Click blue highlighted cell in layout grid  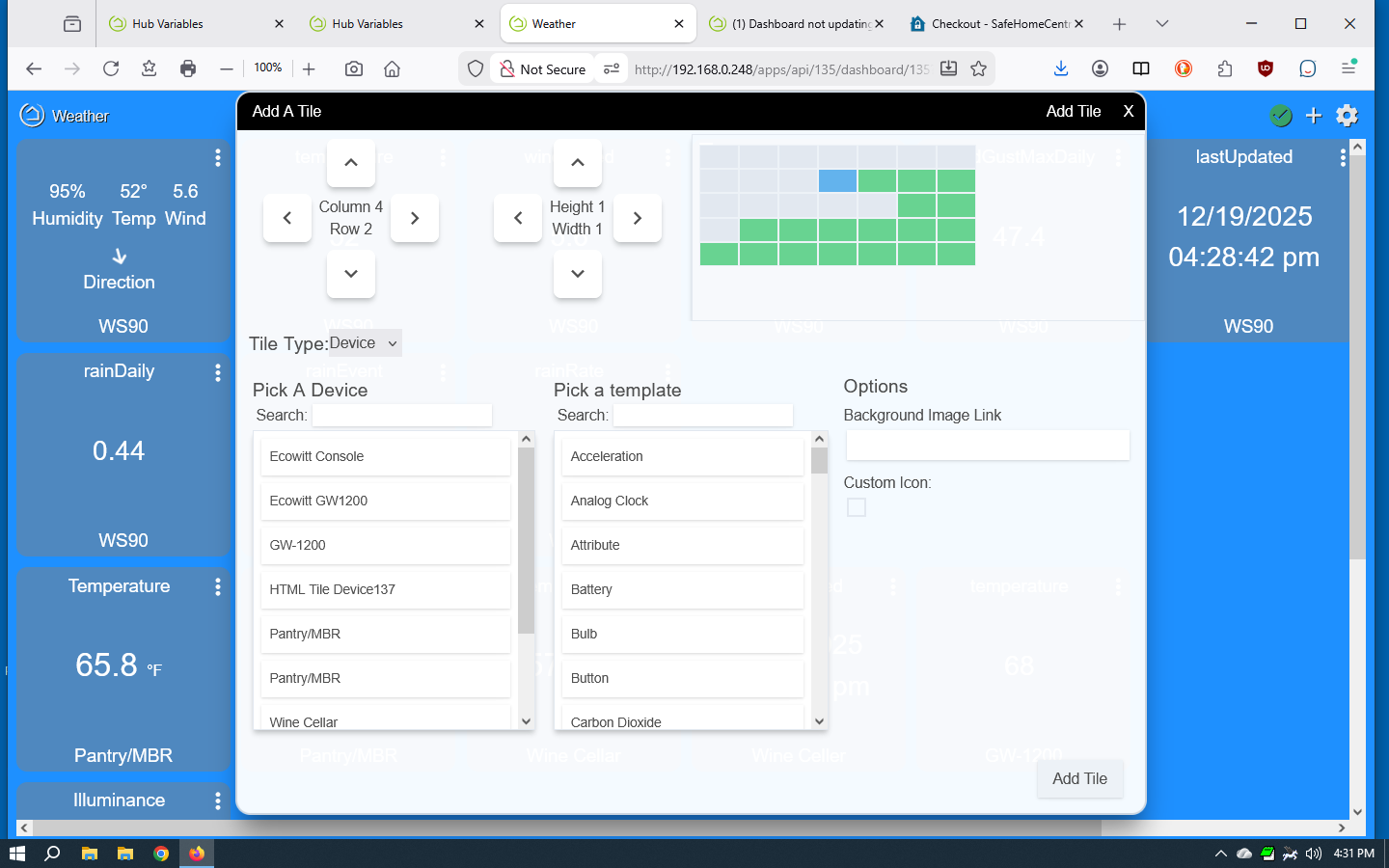click(x=837, y=181)
